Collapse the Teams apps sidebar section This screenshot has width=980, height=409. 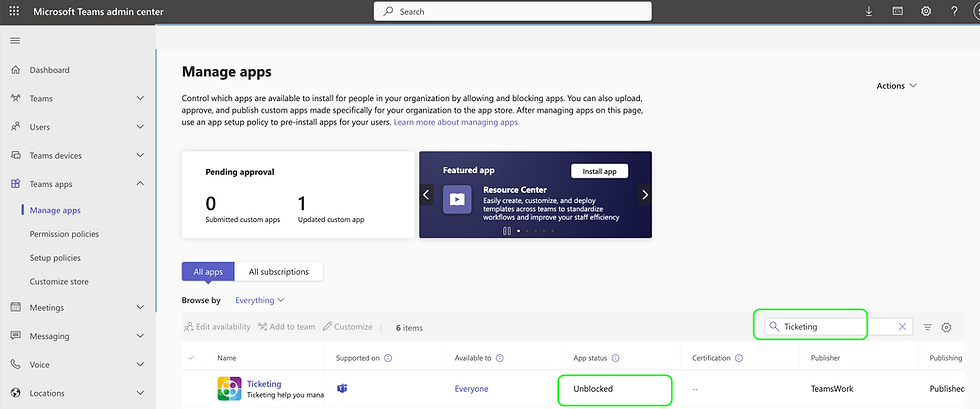click(140, 184)
